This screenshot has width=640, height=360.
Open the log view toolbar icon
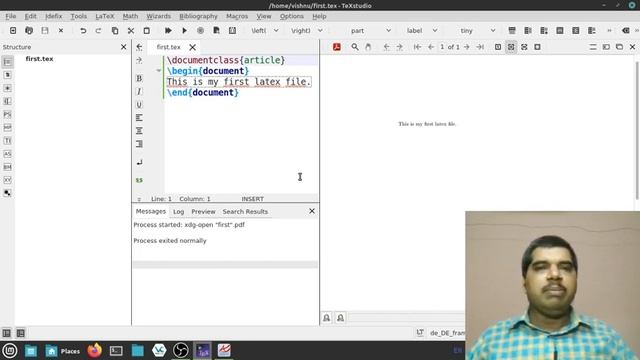click(232, 31)
